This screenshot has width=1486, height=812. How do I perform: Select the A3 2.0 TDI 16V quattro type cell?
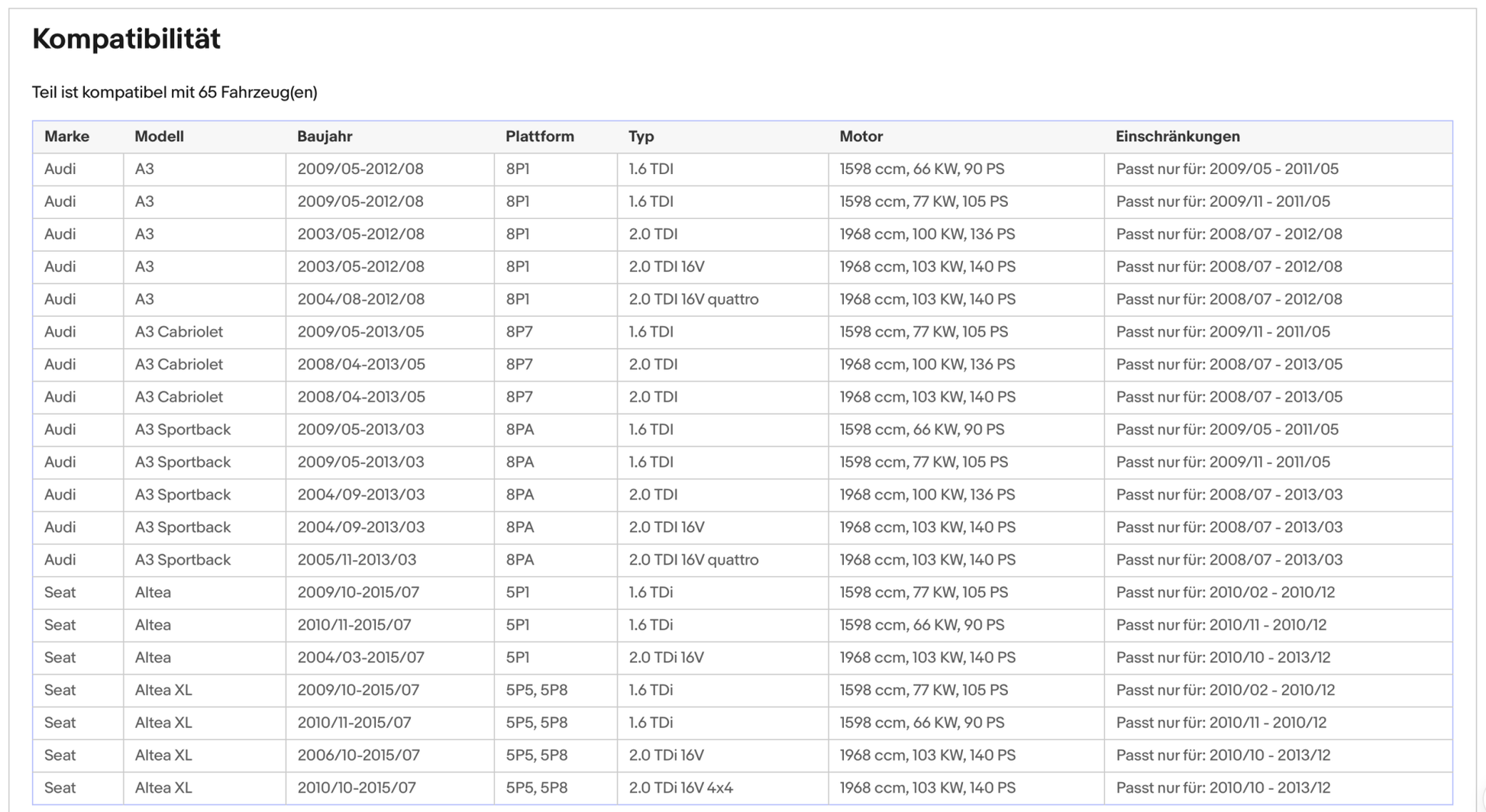pyautogui.click(x=722, y=299)
